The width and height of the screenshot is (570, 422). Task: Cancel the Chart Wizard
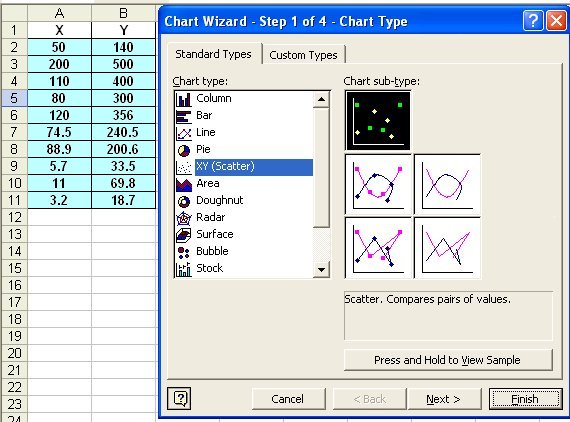pyautogui.click(x=288, y=399)
